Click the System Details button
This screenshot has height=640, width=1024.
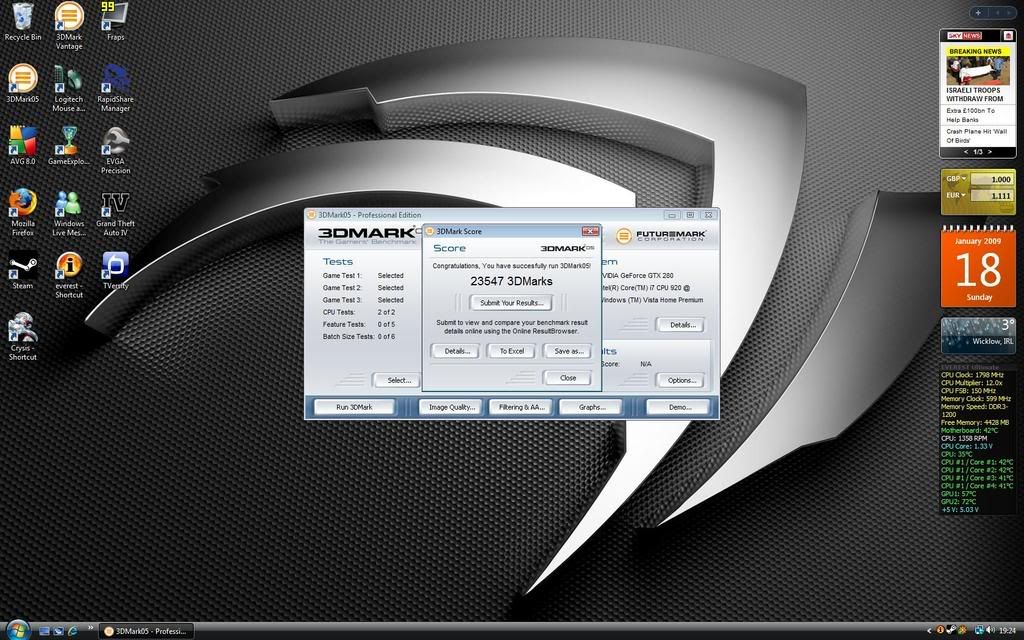pyautogui.click(x=682, y=325)
